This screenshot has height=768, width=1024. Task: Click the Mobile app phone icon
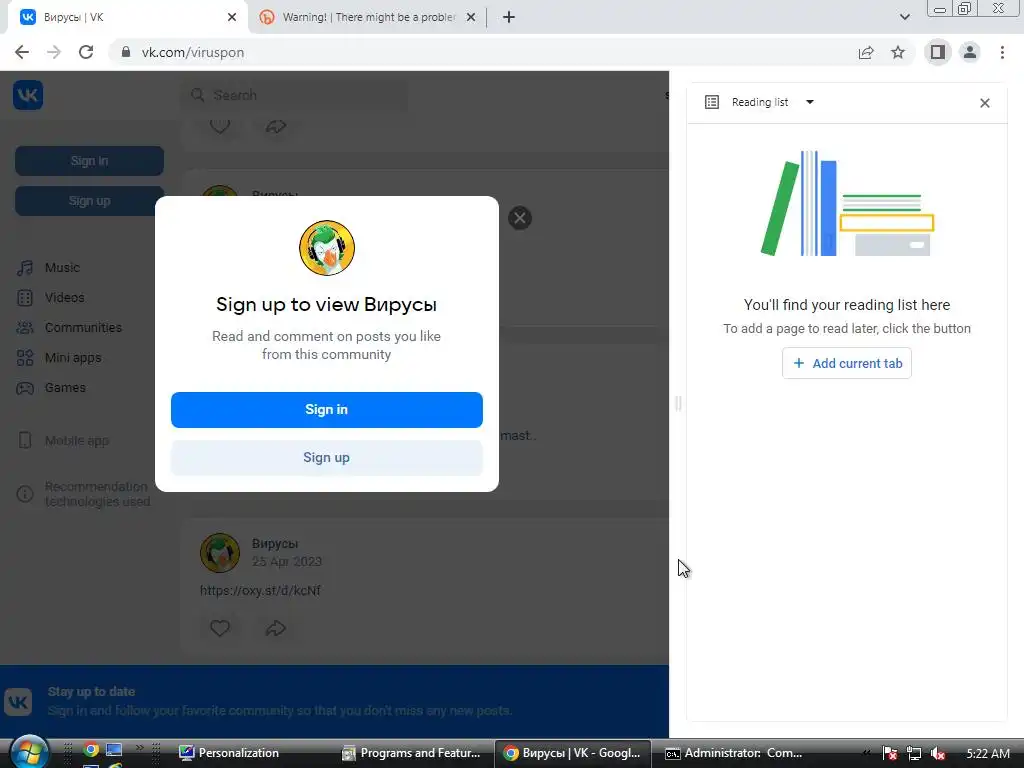[25, 441]
